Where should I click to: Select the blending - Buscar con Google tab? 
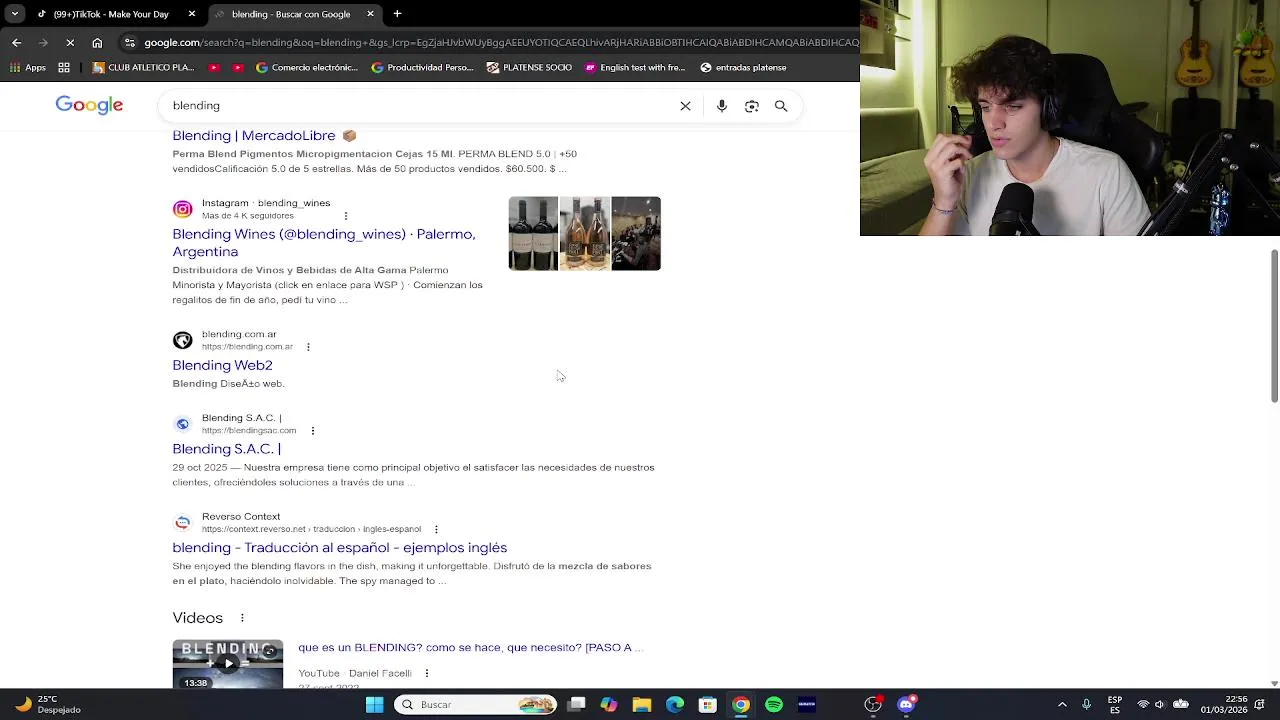[291, 14]
